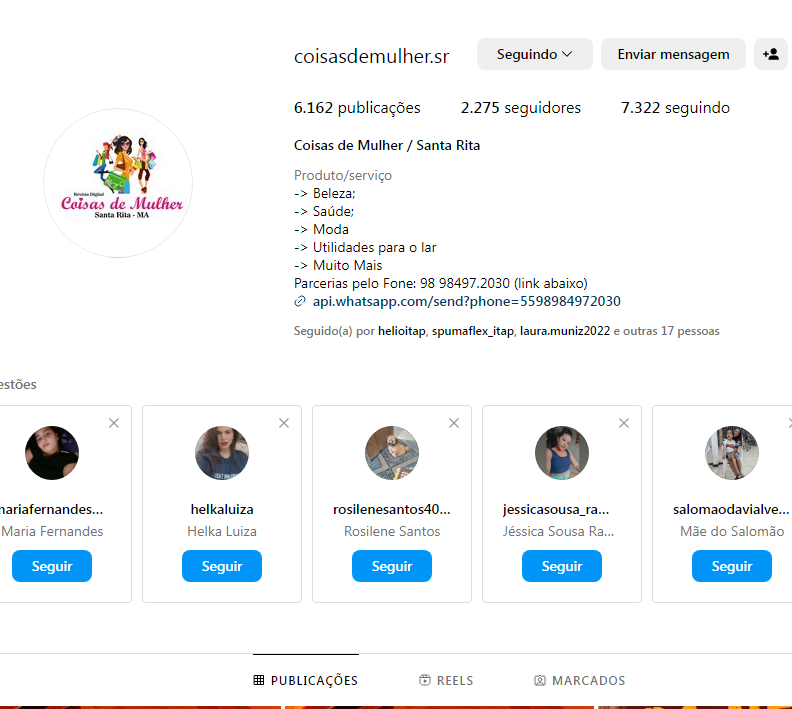This screenshot has height=709, width=792.
Task: Follow Mãe do Salomão with Seguir
Action: point(731,566)
